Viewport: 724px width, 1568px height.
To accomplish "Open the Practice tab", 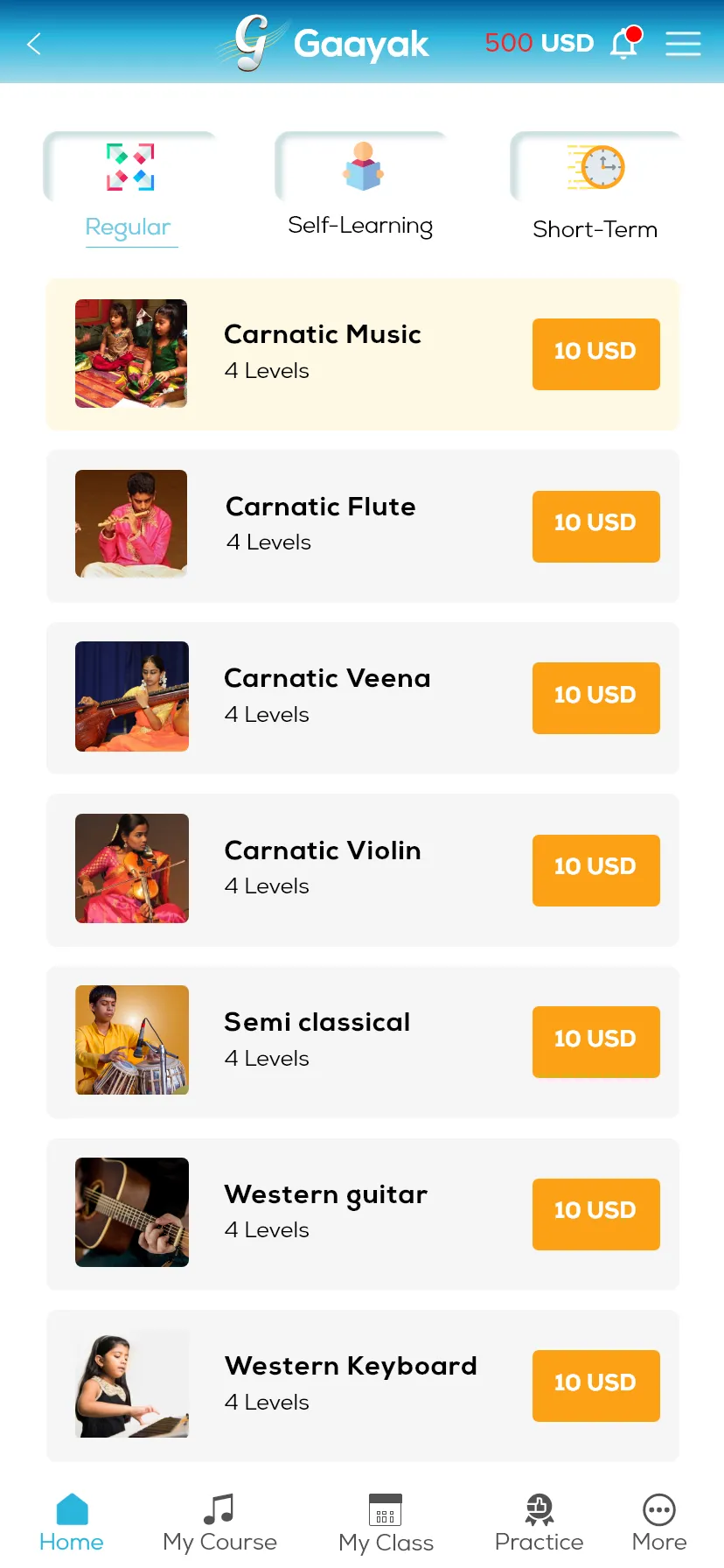I will point(539,1523).
